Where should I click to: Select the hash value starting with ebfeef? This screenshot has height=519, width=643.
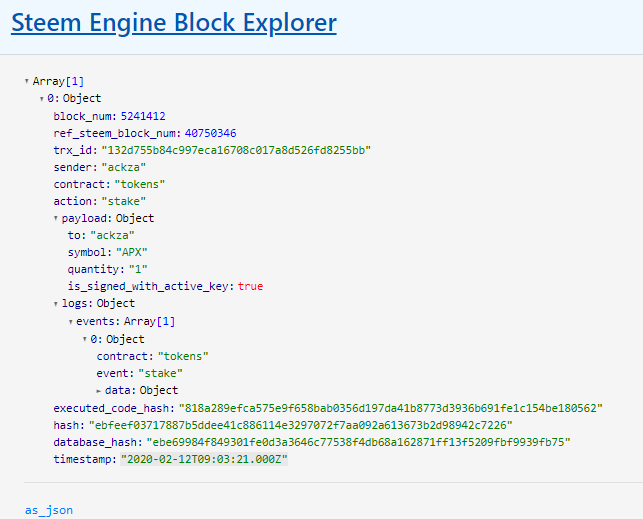tap(301, 425)
